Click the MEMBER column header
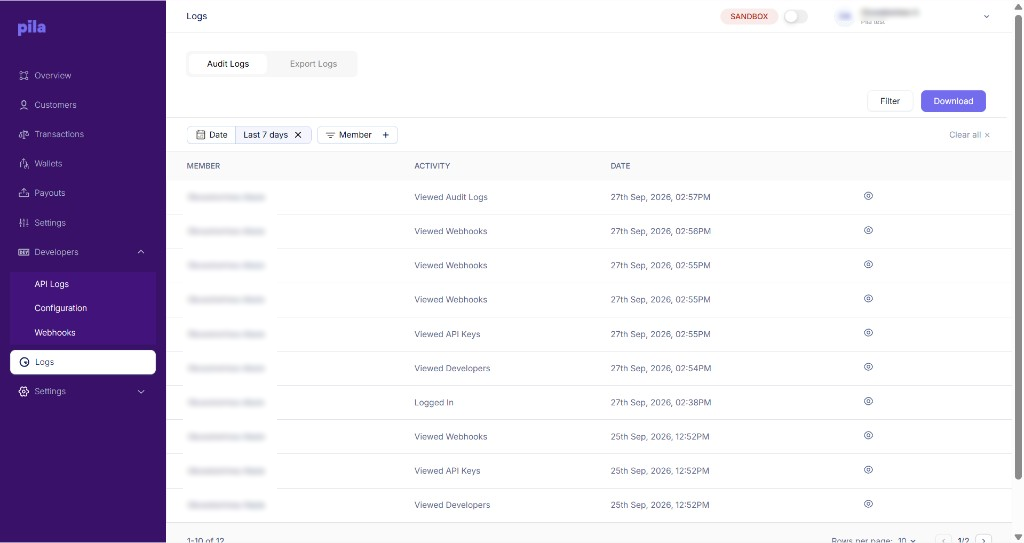The height and width of the screenshot is (543, 1024). click(203, 166)
